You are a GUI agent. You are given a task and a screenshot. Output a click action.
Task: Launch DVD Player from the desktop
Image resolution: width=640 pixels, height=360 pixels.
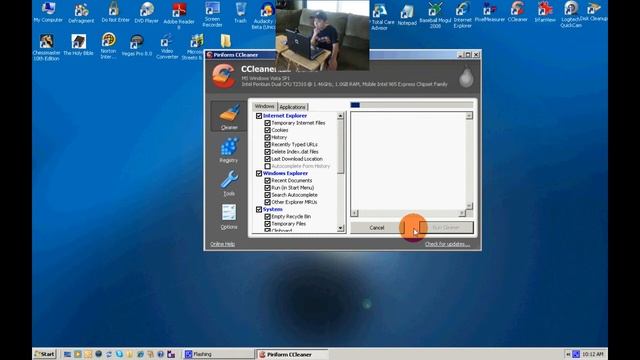pyautogui.click(x=147, y=13)
